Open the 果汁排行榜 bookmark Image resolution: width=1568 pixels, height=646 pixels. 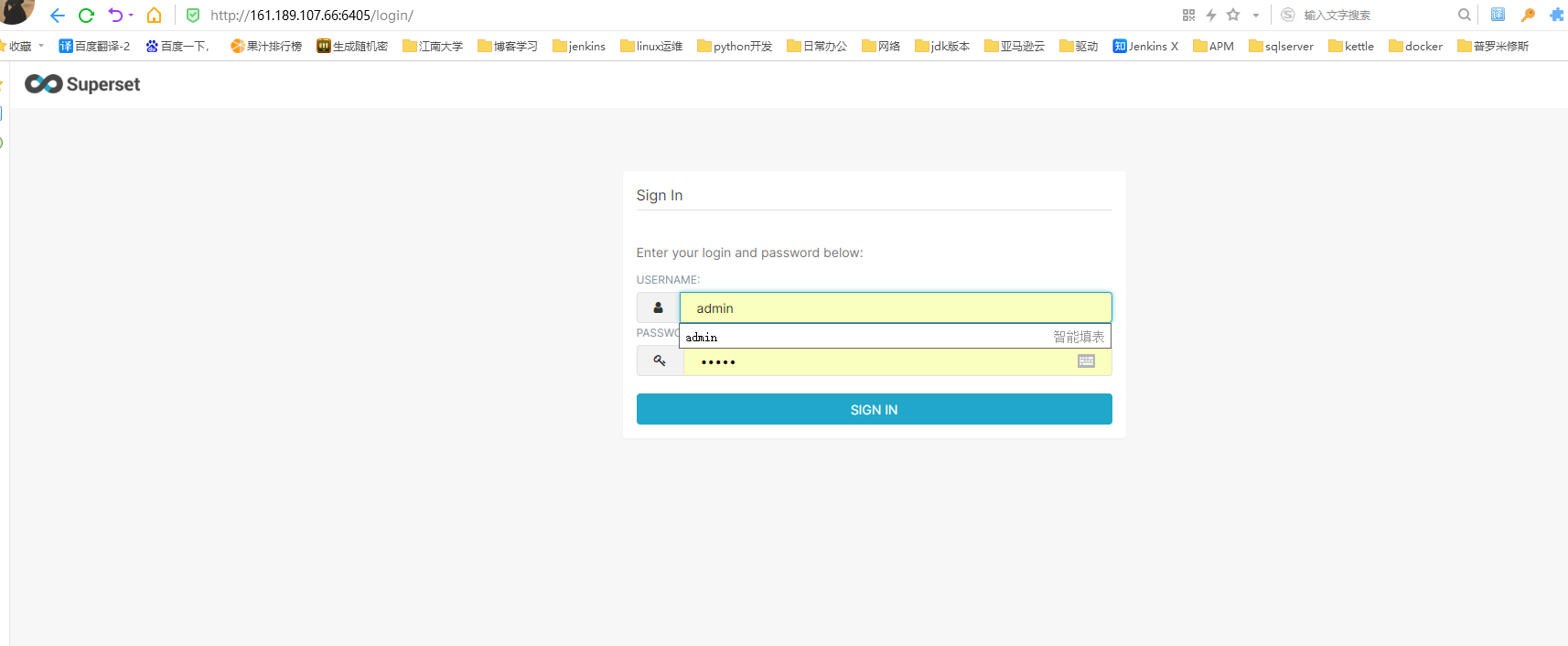tap(266, 46)
